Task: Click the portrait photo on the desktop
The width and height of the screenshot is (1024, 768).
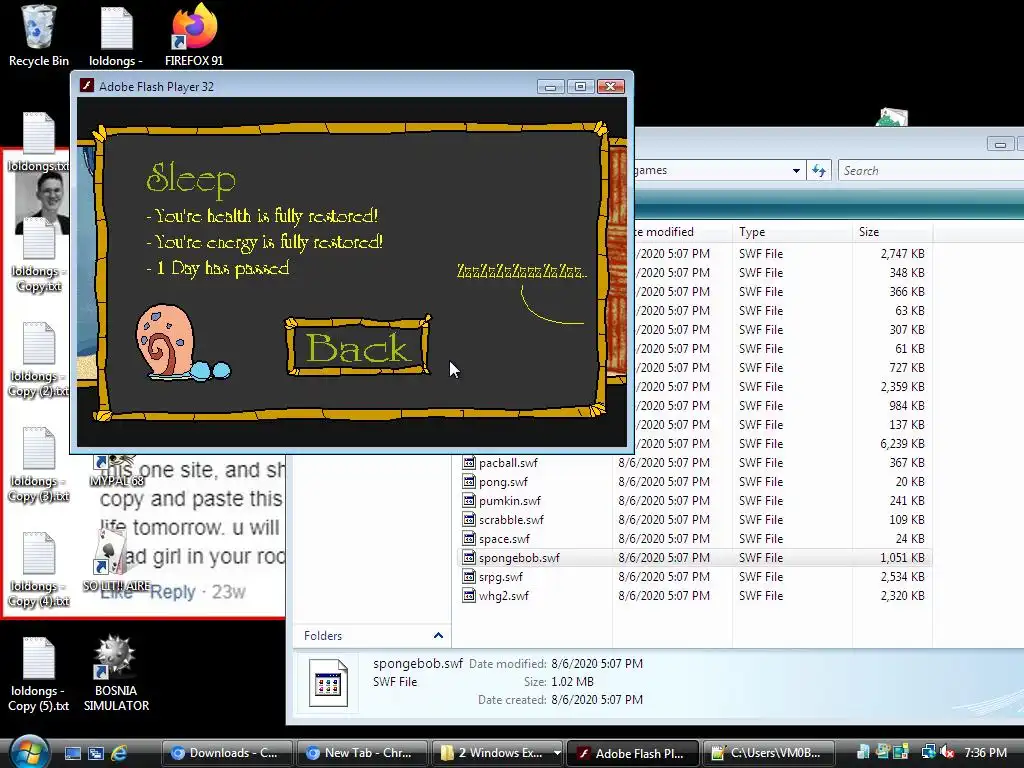Action: [42, 202]
